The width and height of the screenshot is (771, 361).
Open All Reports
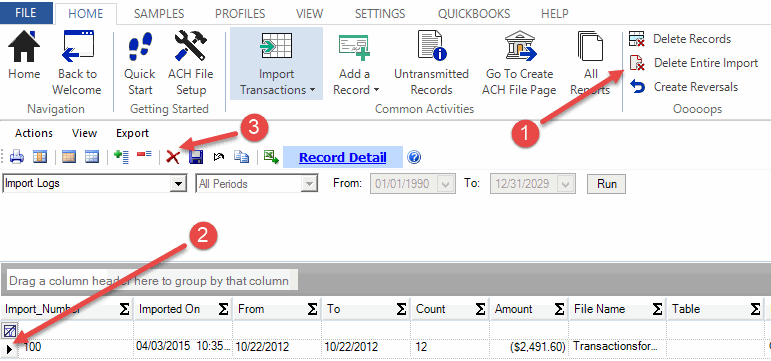pos(590,63)
